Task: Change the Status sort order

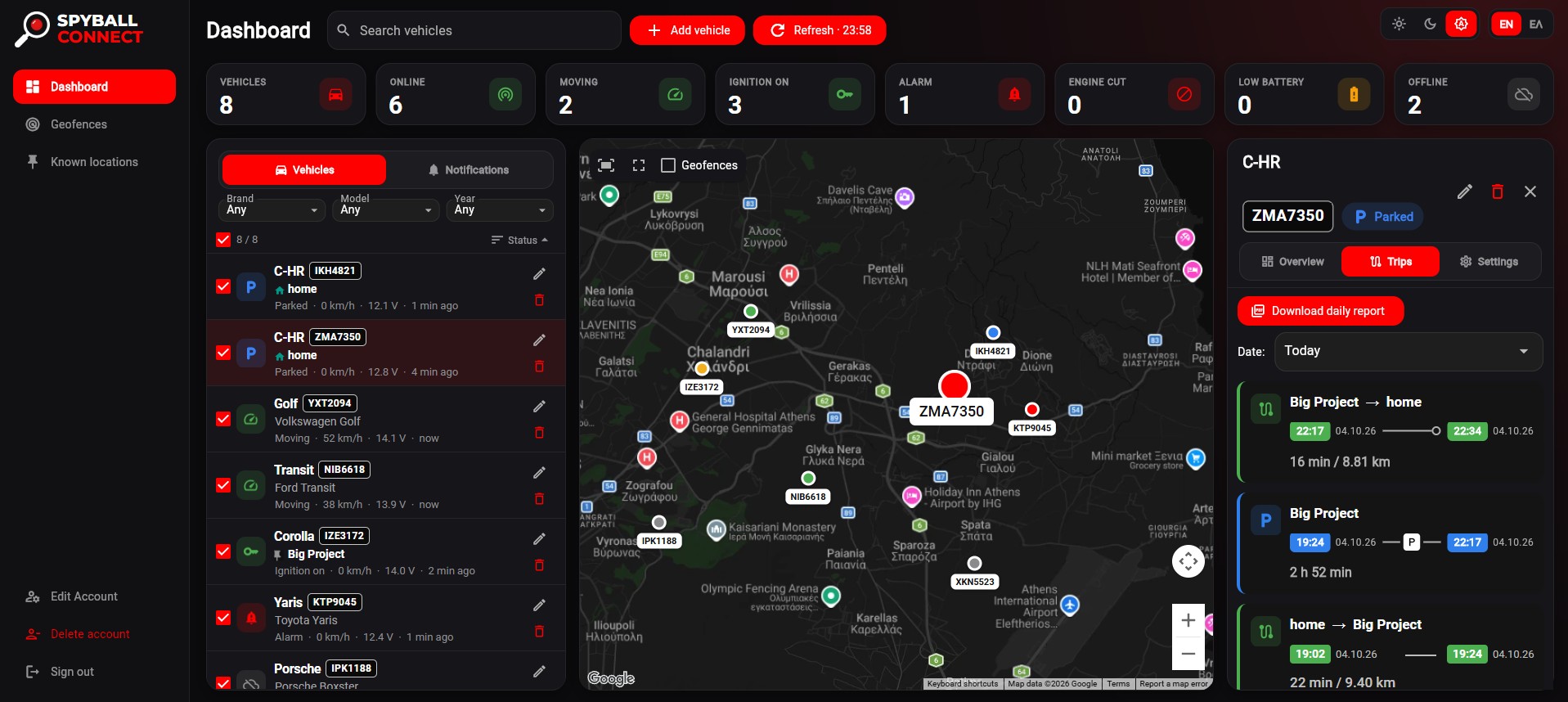Action: pyautogui.click(x=519, y=240)
